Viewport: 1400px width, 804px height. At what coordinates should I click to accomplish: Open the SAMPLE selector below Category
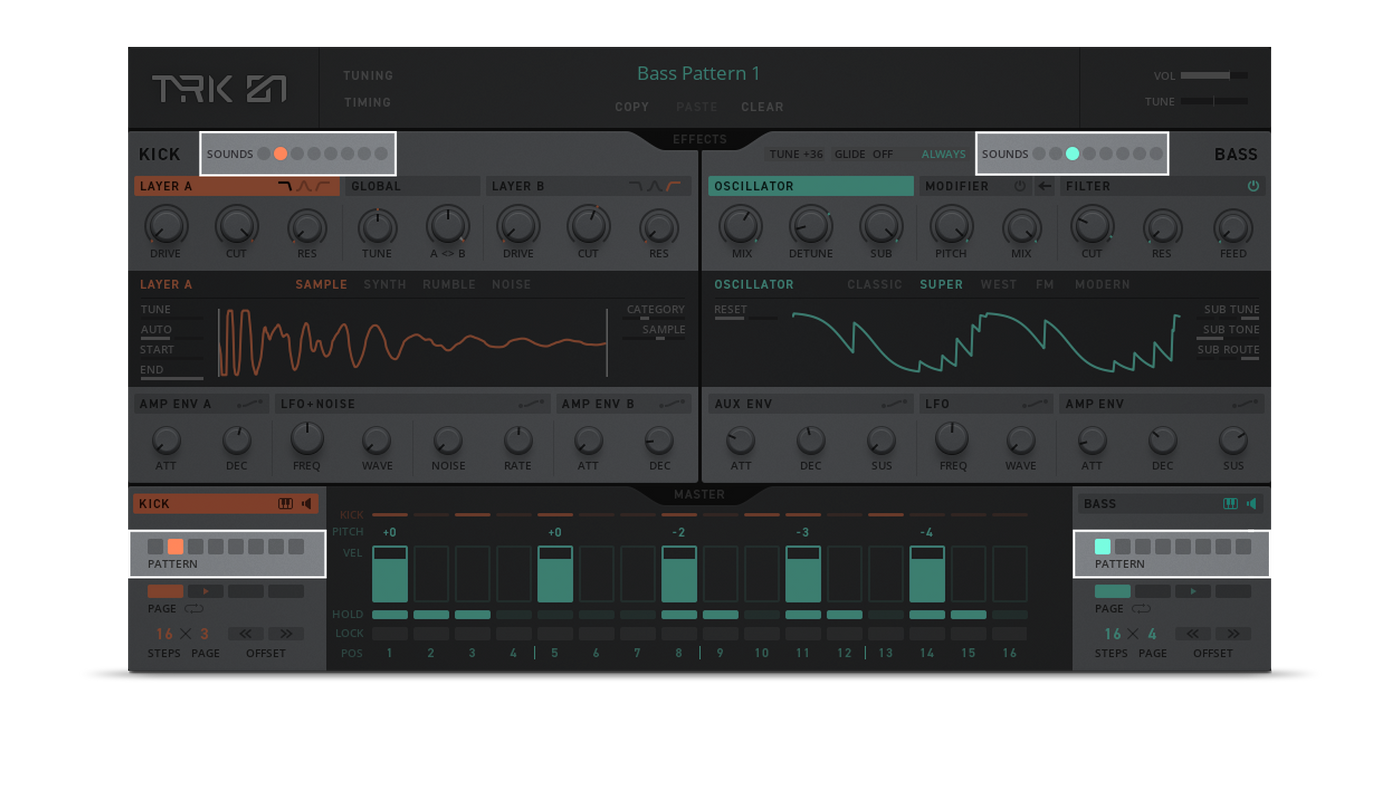point(663,330)
